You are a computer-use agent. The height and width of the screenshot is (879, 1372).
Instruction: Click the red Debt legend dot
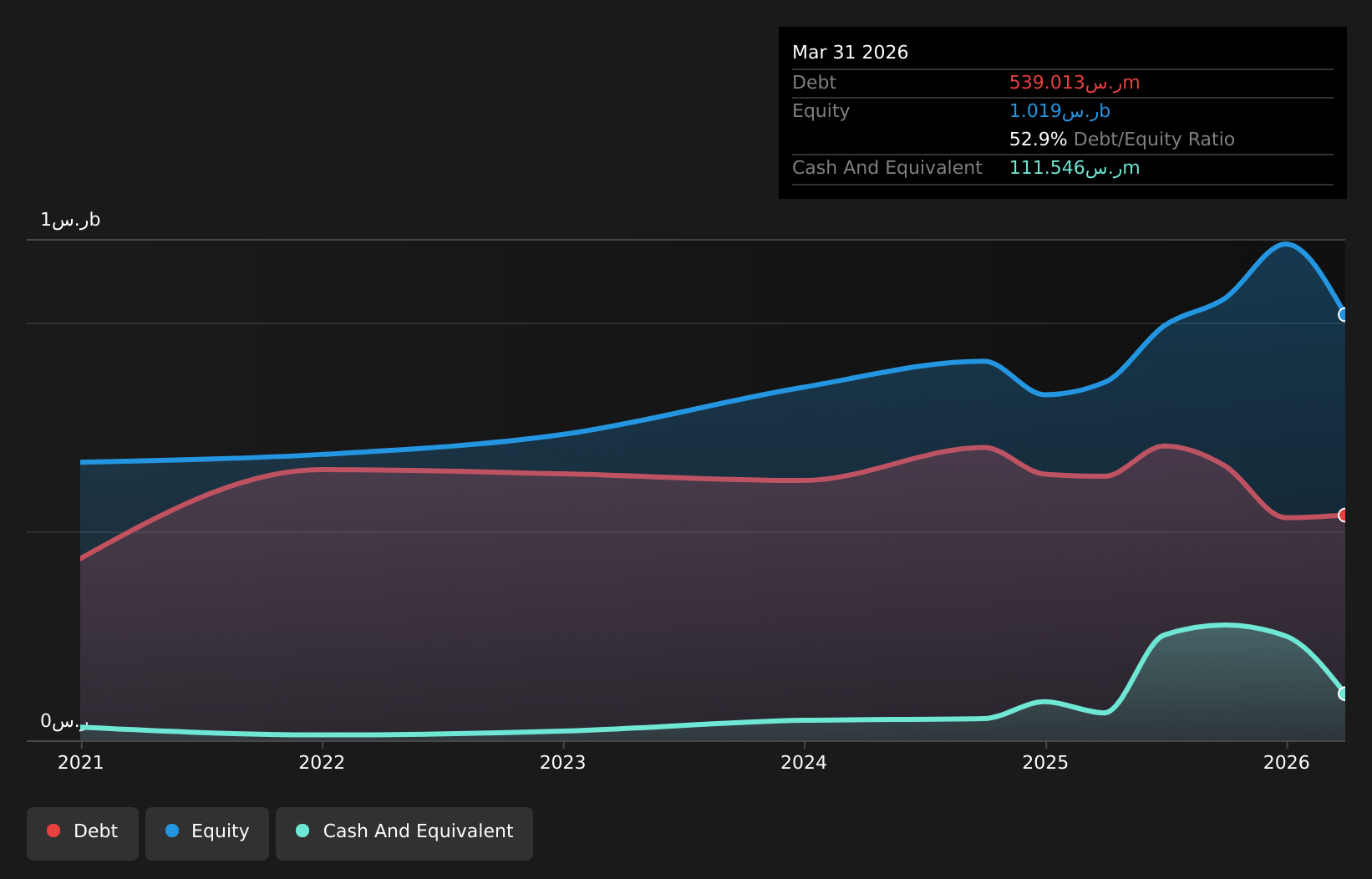pos(53,831)
